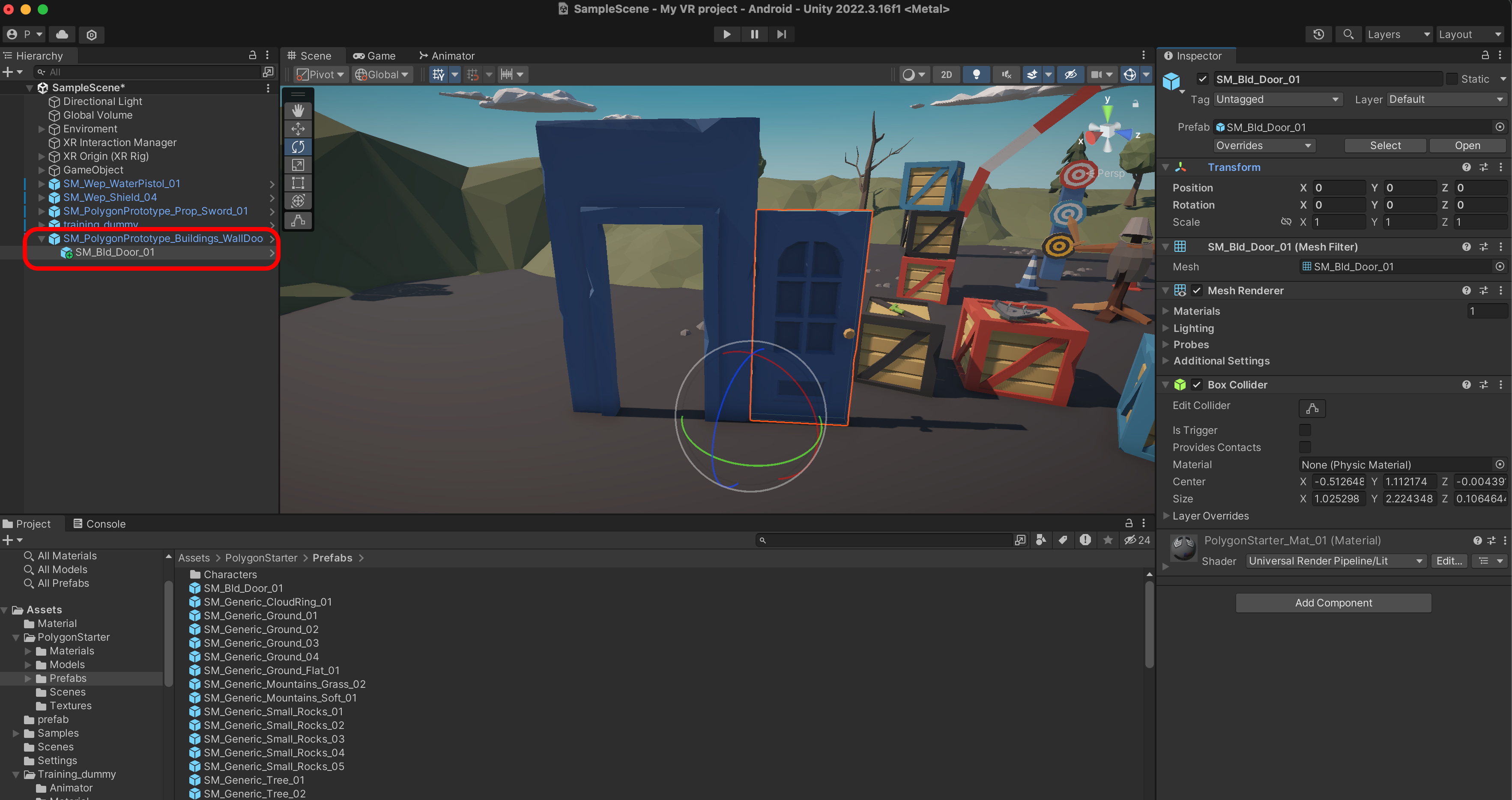Toggle 2D view mode
1512x800 pixels.
click(x=946, y=75)
